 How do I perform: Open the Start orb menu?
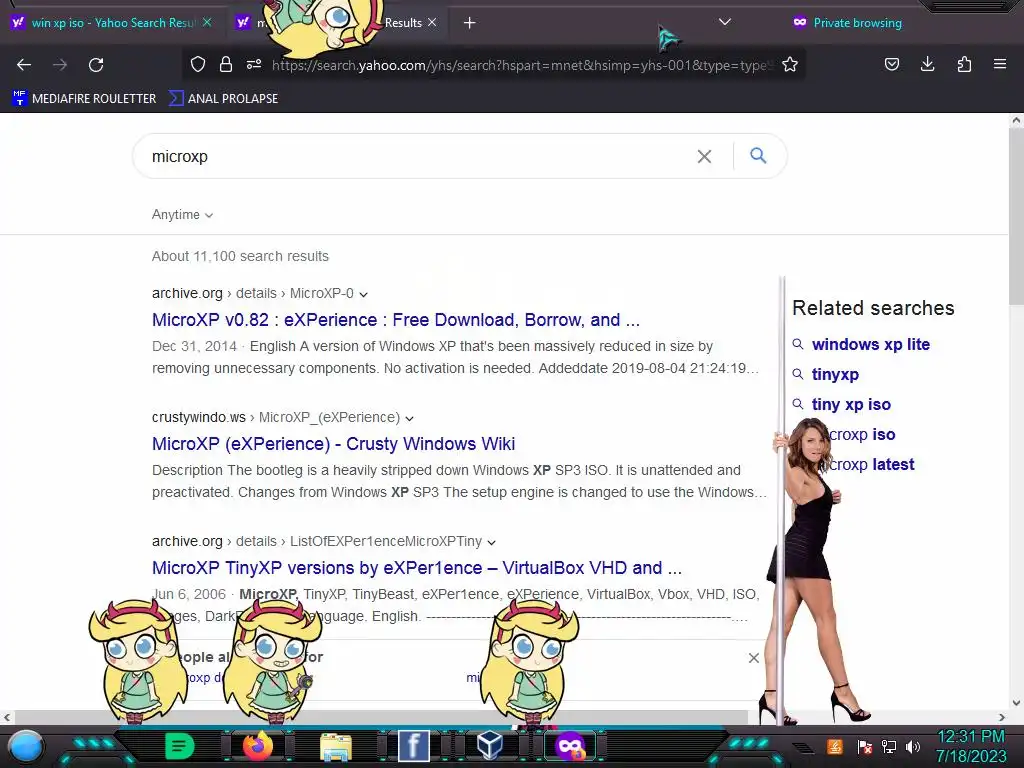click(x=25, y=746)
